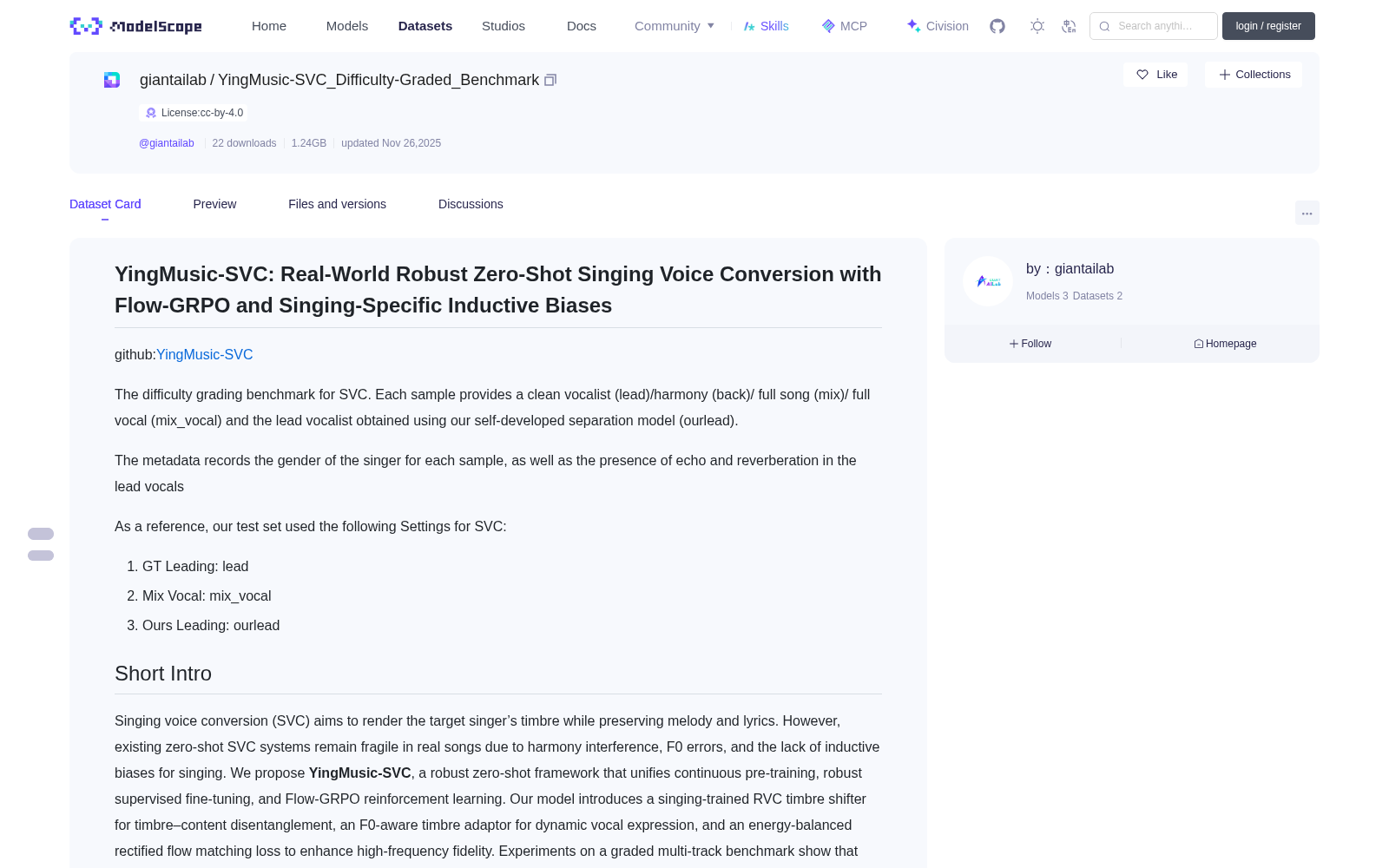Screen dimensions: 1389x868
Task: Add dataset to Collections
Action: click(1254, 75)
